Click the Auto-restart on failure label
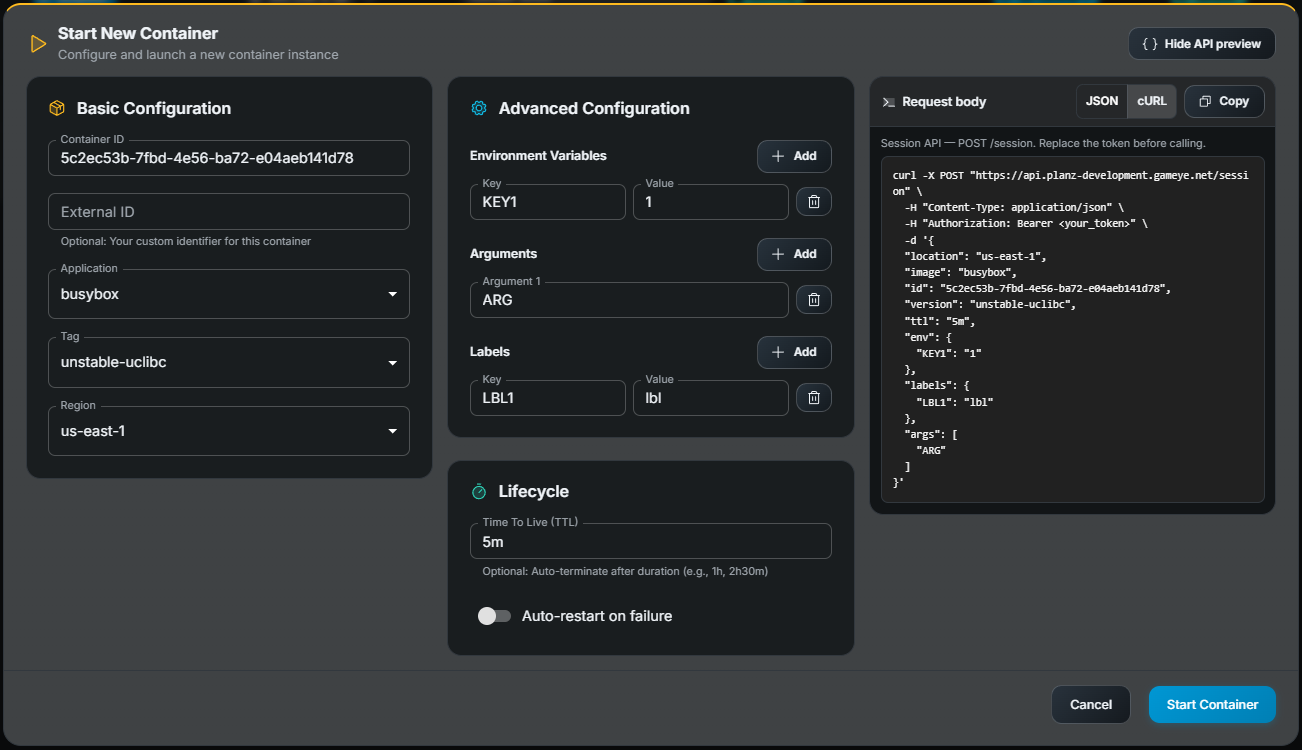 [x=597, y=616]
